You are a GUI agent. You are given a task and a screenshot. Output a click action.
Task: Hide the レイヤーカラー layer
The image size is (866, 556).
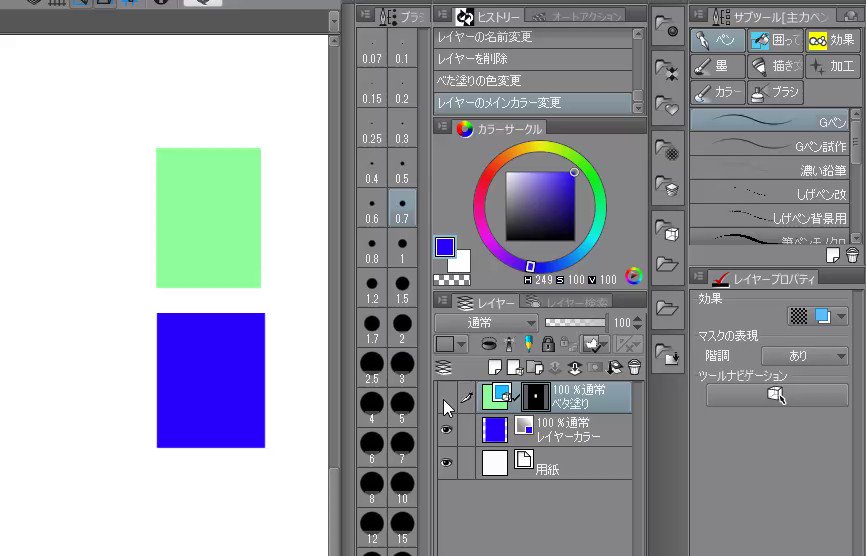click(x=447, y=430)
